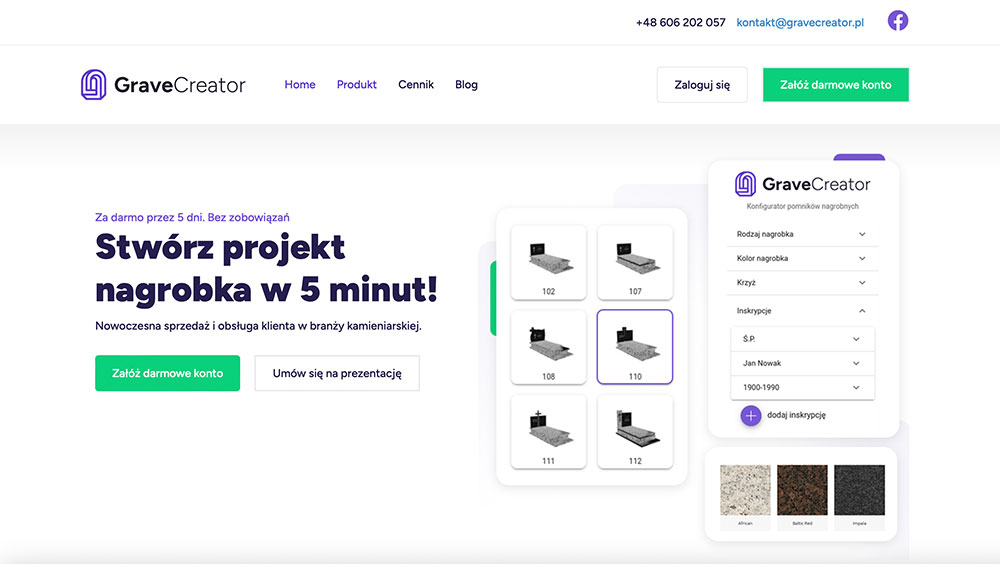This screenshot has width=1000, height=564.
Task: Open the Cennik page
Action: pos(416,85)
